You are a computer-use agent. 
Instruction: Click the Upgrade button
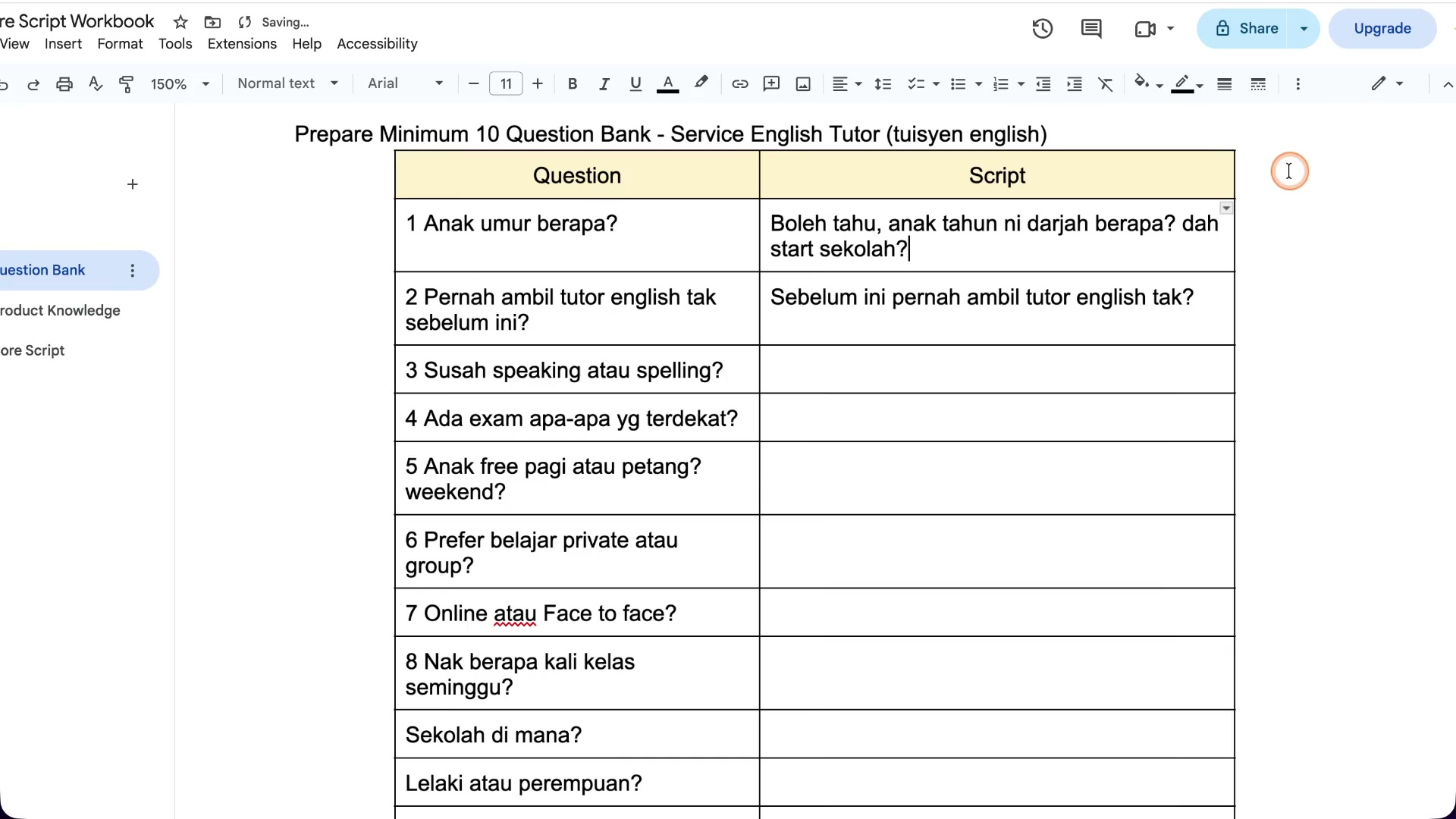tap(1382, 29)
